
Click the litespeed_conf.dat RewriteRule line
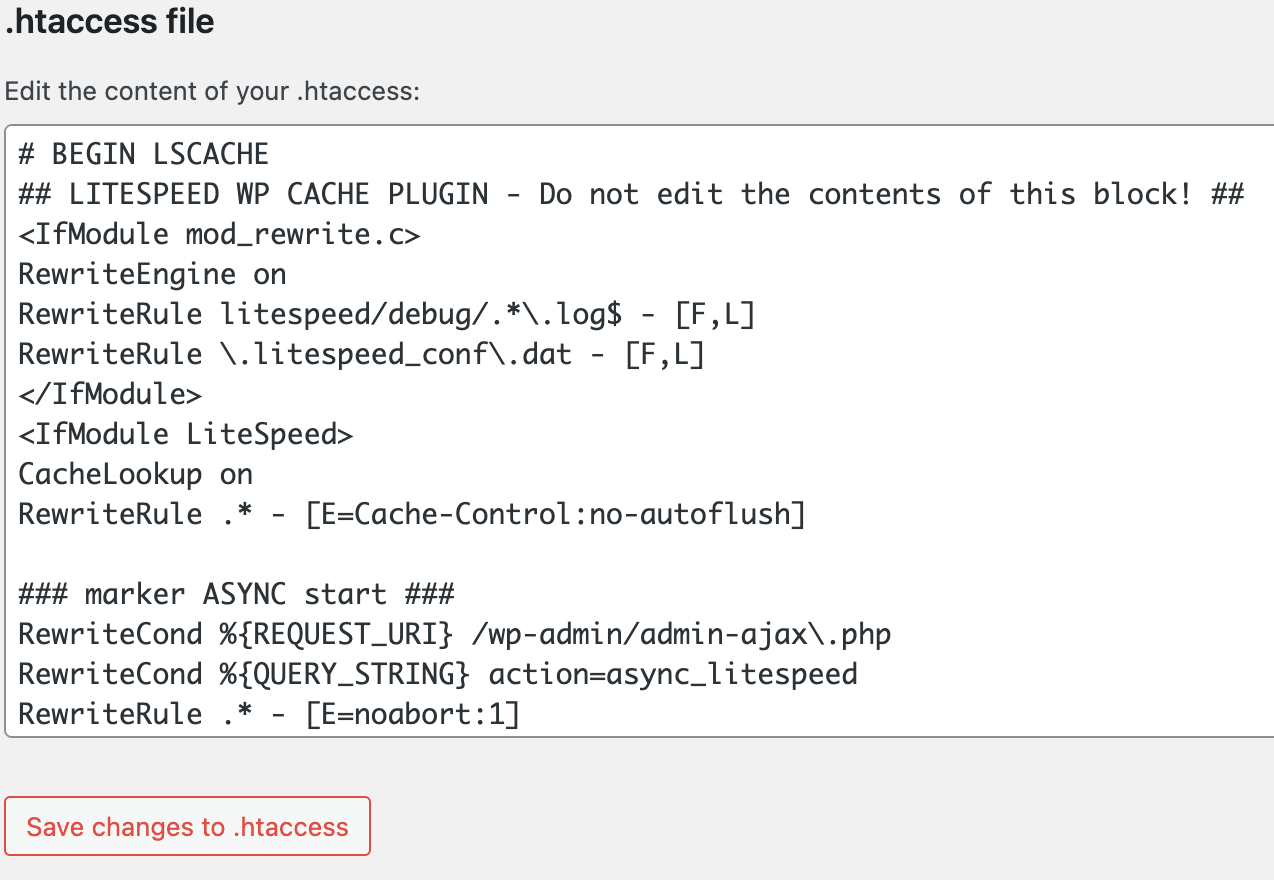pyautogui.click(x=360, y=354)
